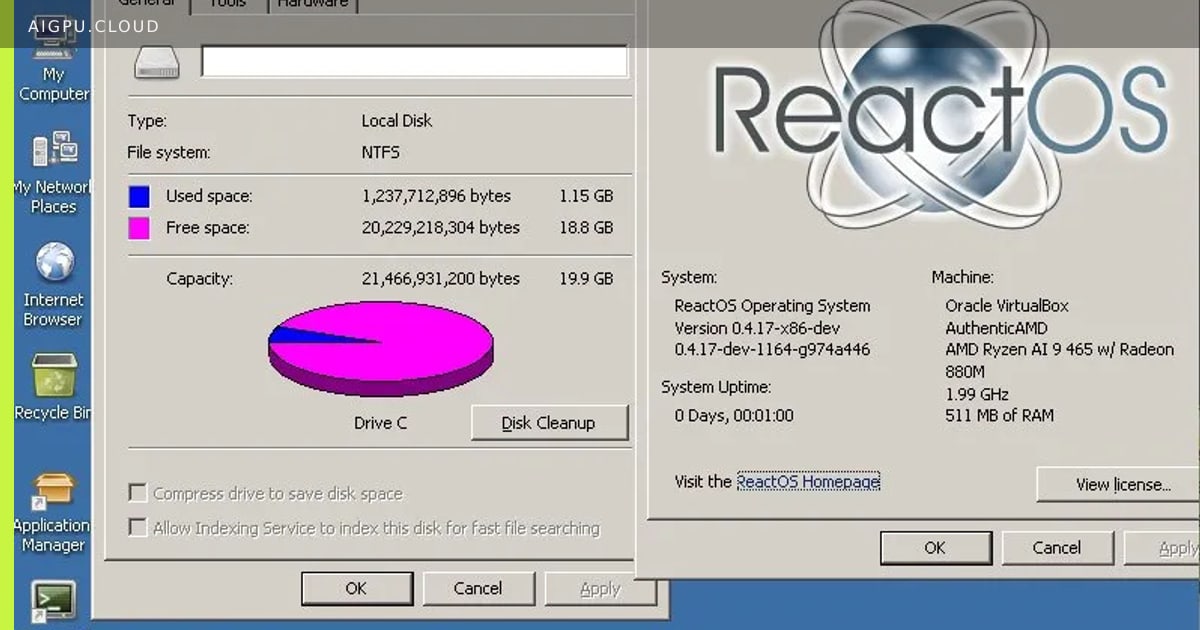Image resolution: width=1200 pixels, height=630 pixels.
Task: Click '0 Days, 00:01:00' uptime value
Action: point(734,415)
